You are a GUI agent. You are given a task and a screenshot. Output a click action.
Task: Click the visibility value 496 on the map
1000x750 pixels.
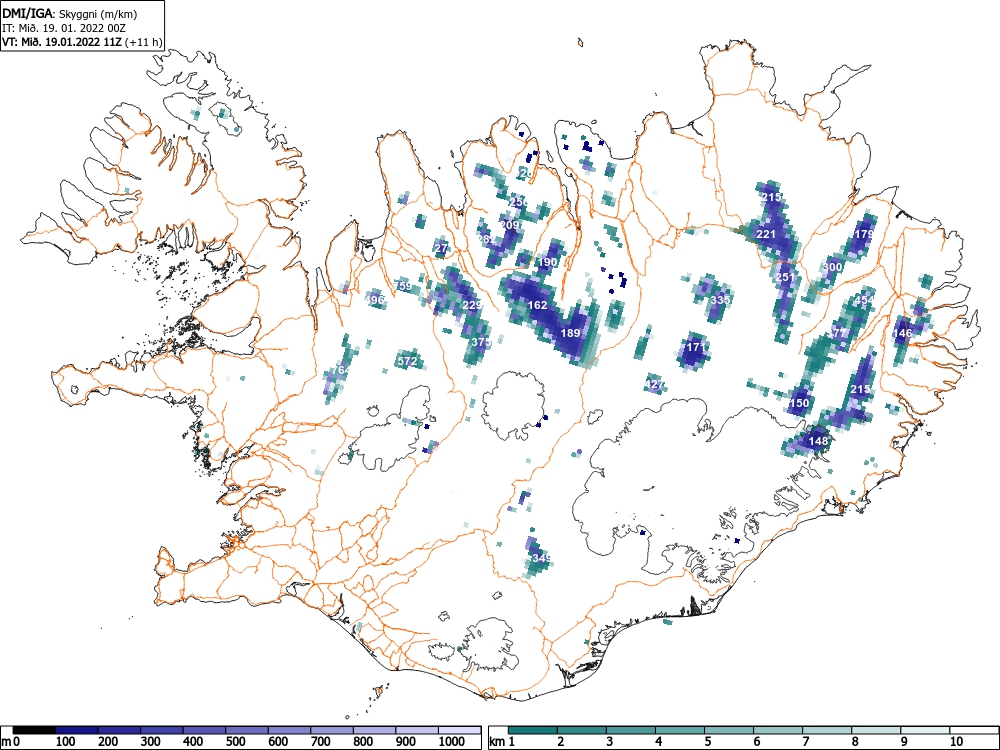click(374, 300)
